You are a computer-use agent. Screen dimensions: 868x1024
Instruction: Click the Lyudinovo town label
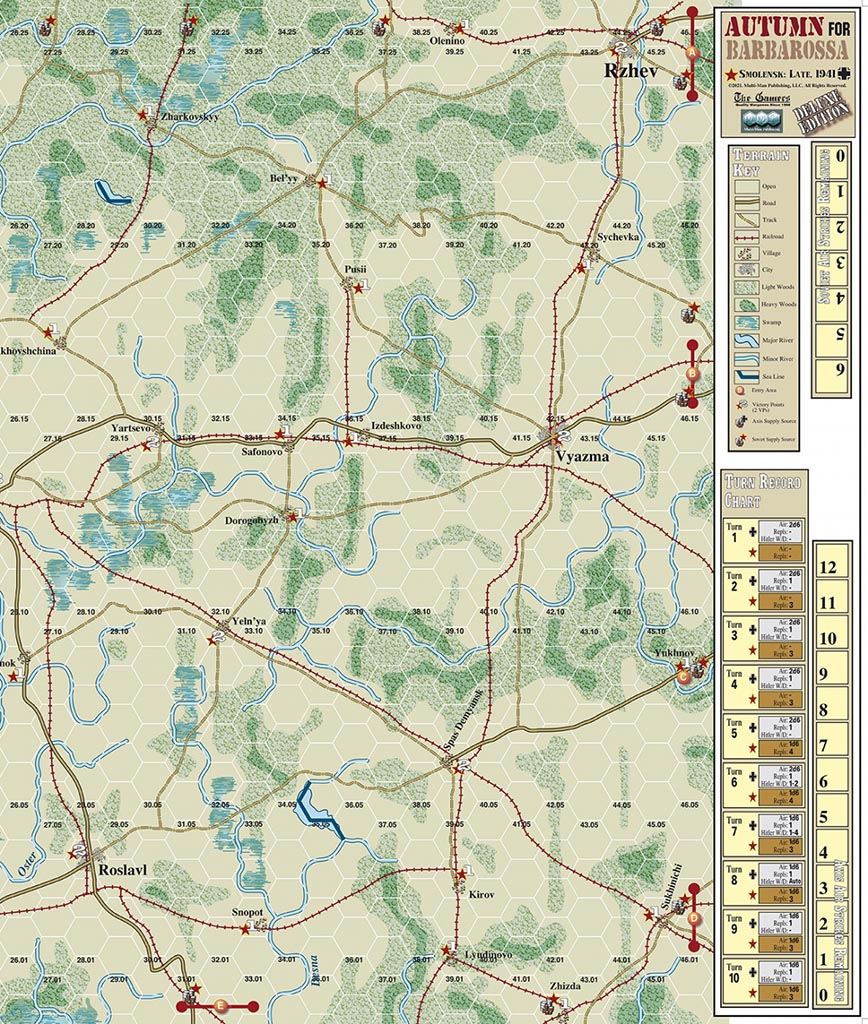coord(488,955)
